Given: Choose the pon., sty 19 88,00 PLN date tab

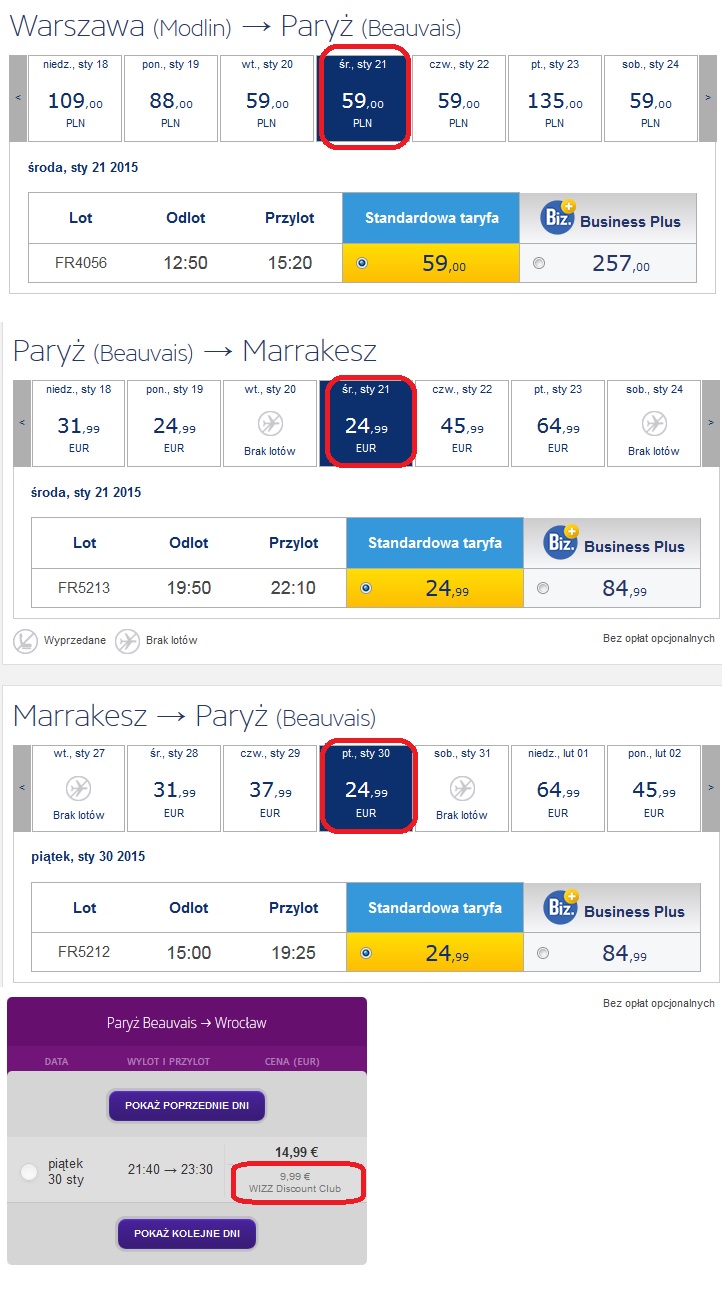Looking at the screenshot, I should [x=170, y=98].
